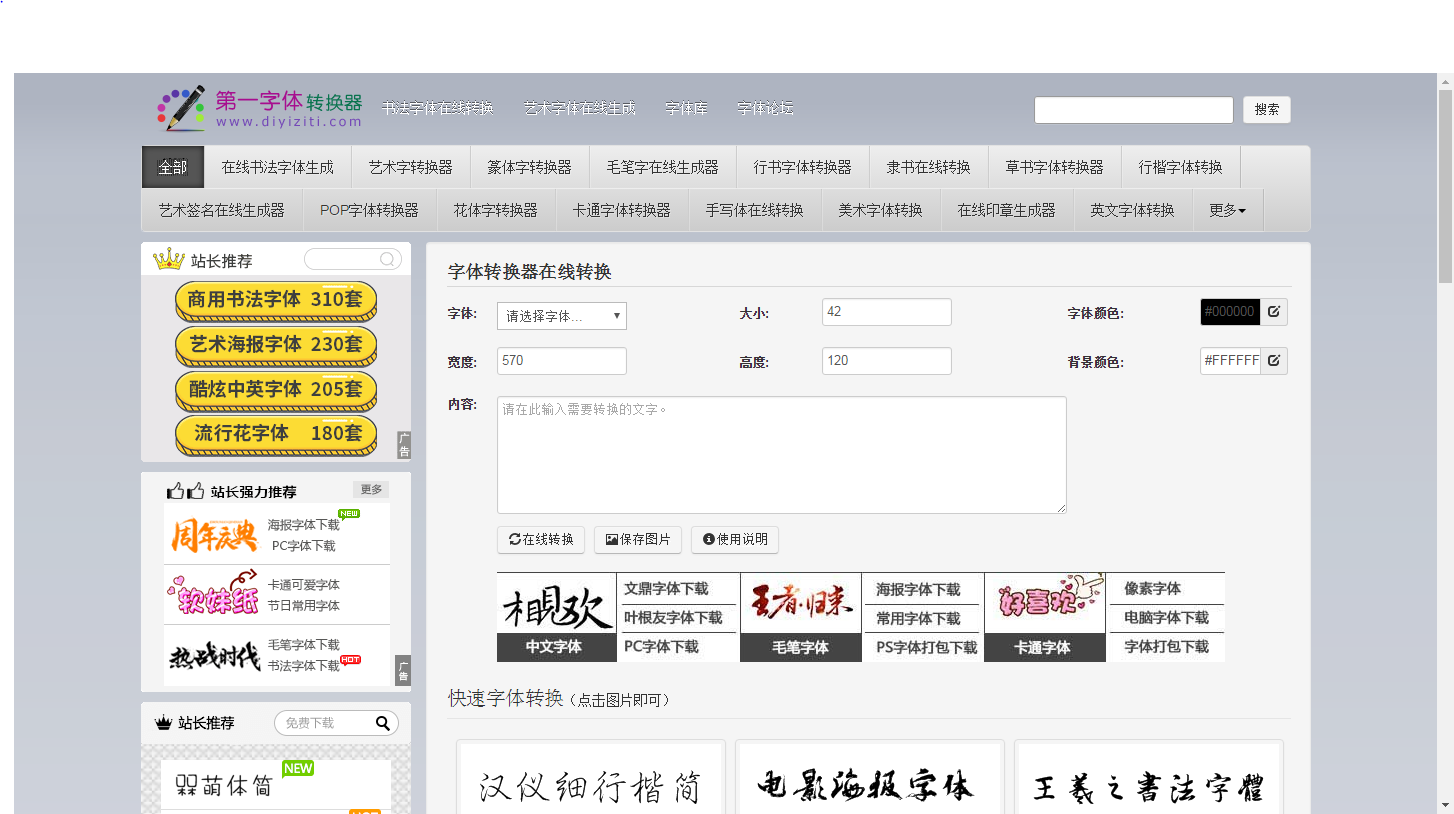Image resolution: width=1454 pixels, height=814 pixels.
Task: Click the 像素字体 link
Action: pos(1152,589)
